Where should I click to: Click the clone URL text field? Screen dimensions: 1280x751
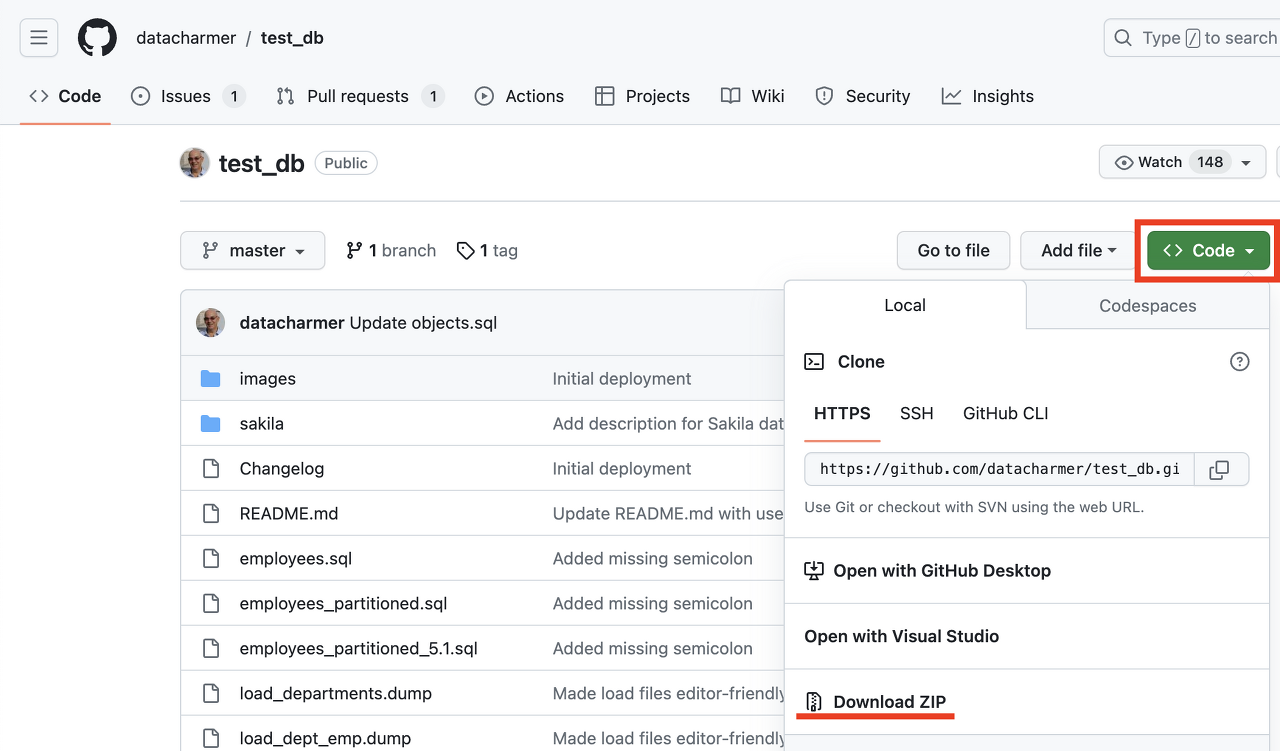pyautogui.click(x=999, y=469)
